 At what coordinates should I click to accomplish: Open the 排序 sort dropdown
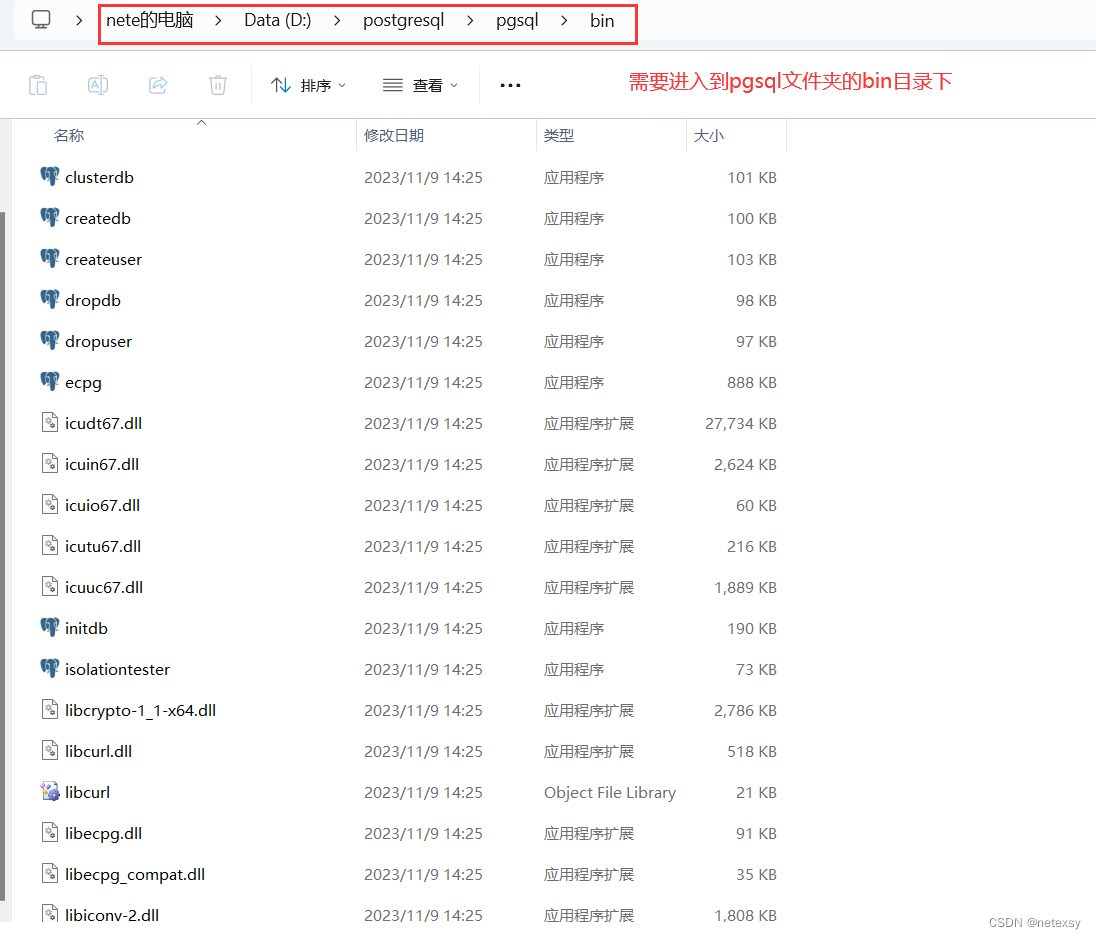pos(308,85)
